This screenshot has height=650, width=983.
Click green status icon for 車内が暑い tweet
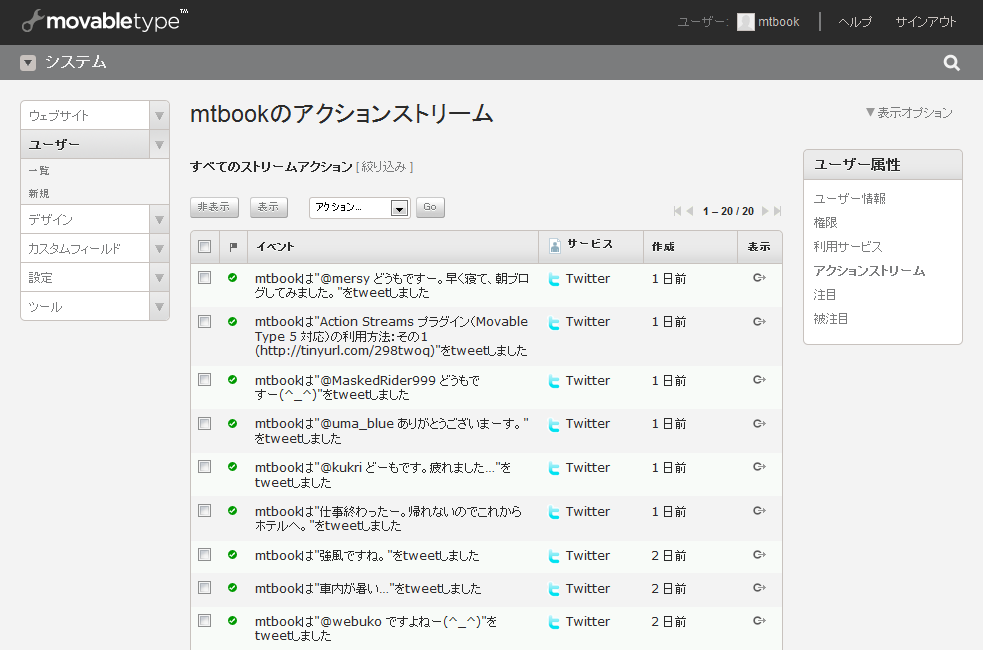tap(233, 587)
